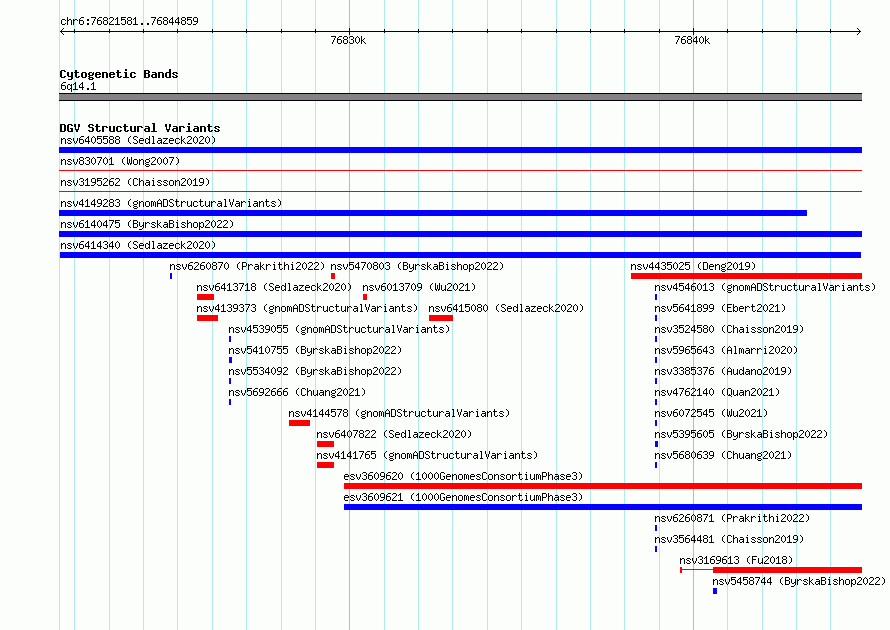This screenshot has height=630, width=890.
Task: Open nsv4539055 (gnomADStructuralVariants) label
Action: point(339,329)
